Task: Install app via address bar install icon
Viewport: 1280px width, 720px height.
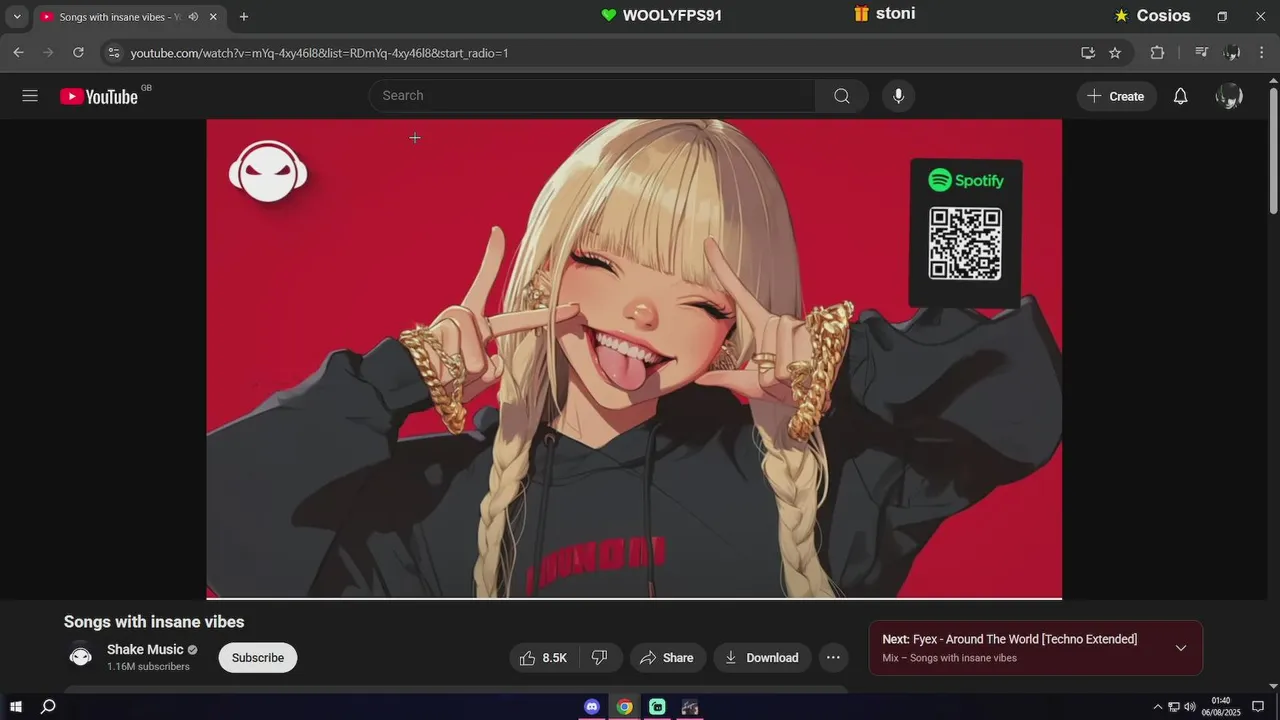Action: (1088, 53)
